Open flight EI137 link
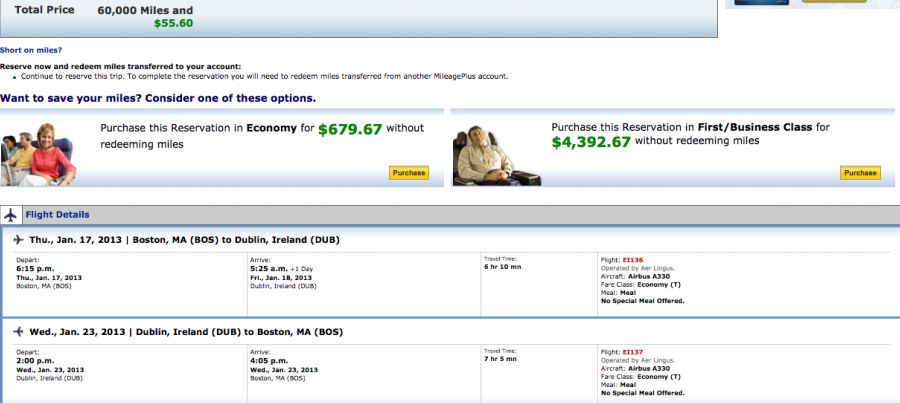Screen dimensions: 900x403 click(x=632, y=352)
